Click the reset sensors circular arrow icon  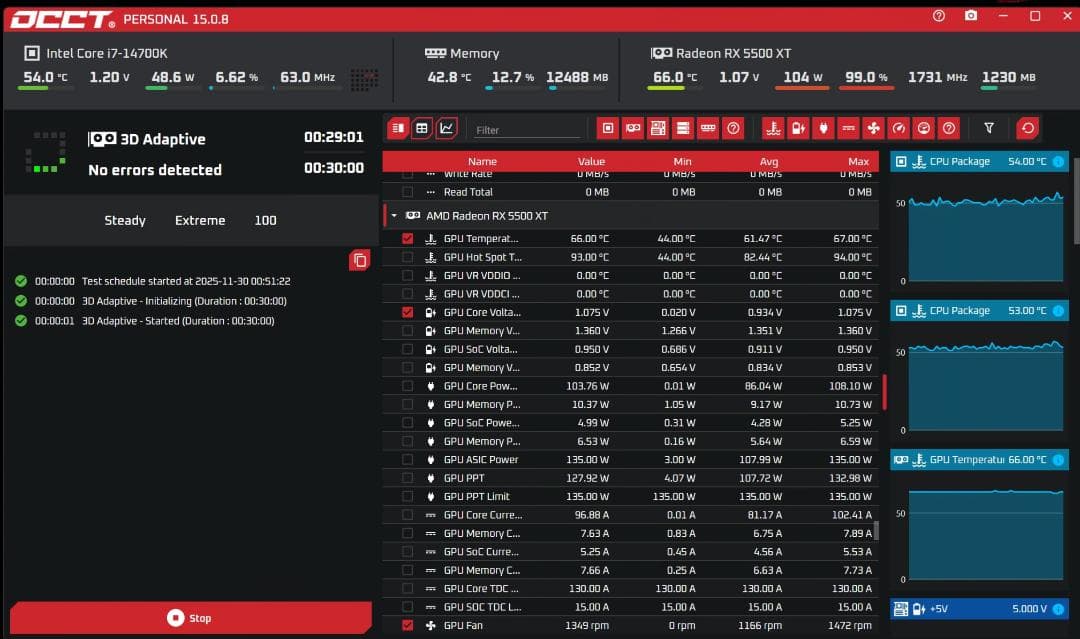[1029, 128]
